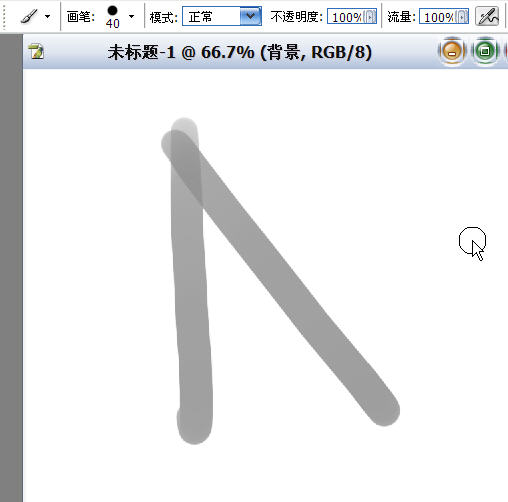Select the 正常 mode text field

pos(212,16)
